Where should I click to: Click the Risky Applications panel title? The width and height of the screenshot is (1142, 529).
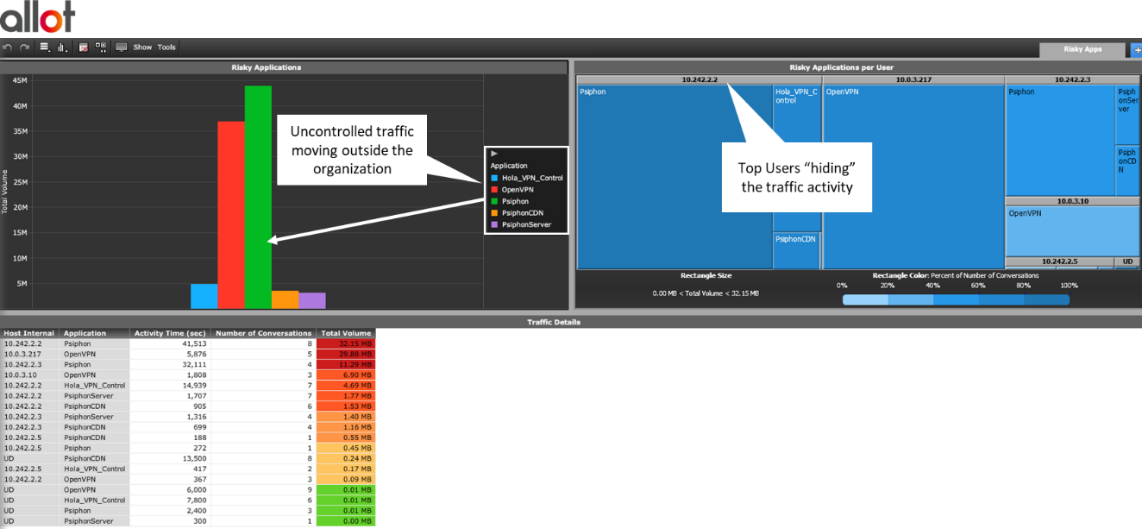(267, 67)
